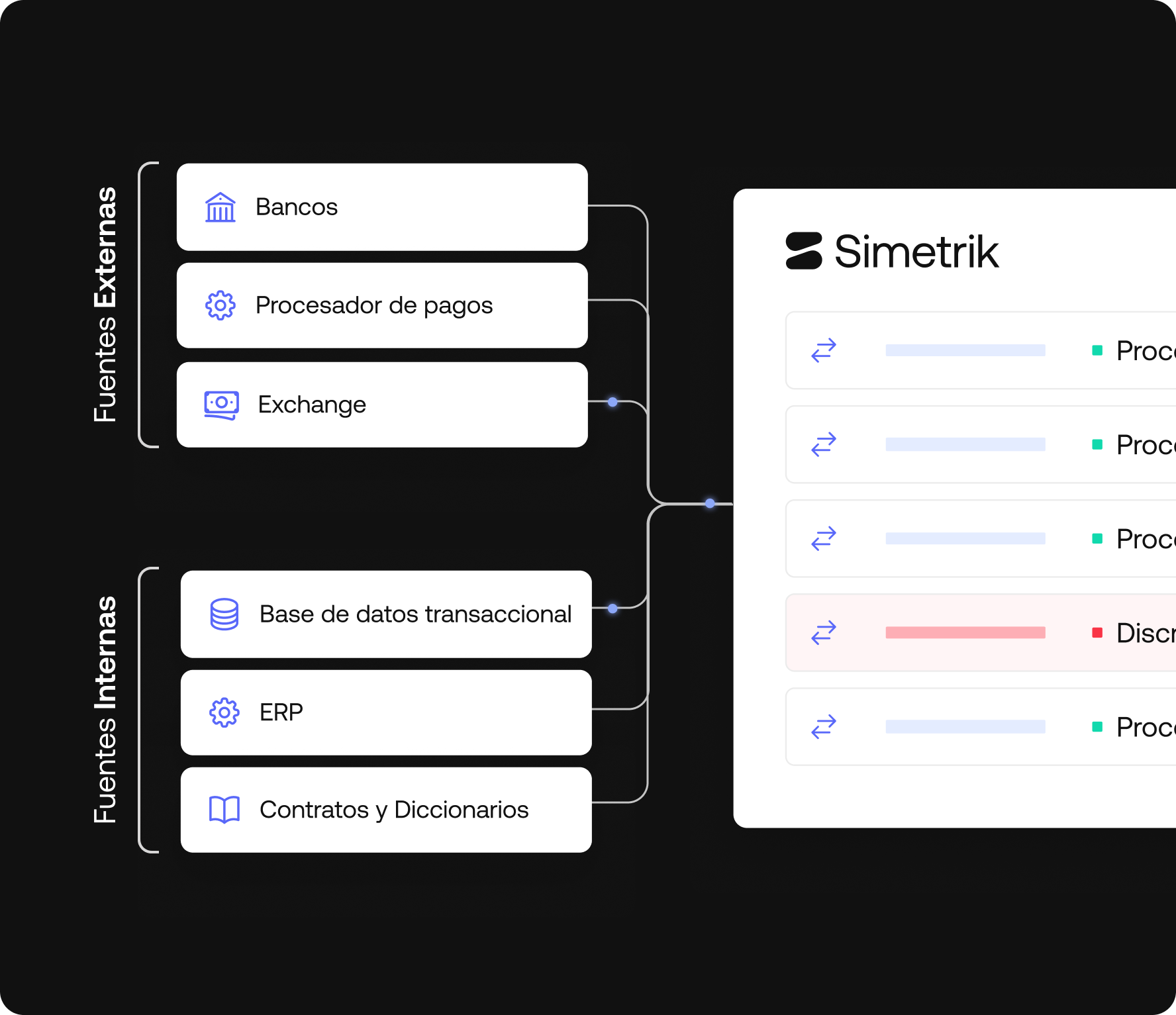This screenshot has height=1015, width=1176.
Task: Click the cash banknote icon beside Exchange
Action: click(222, 405)
